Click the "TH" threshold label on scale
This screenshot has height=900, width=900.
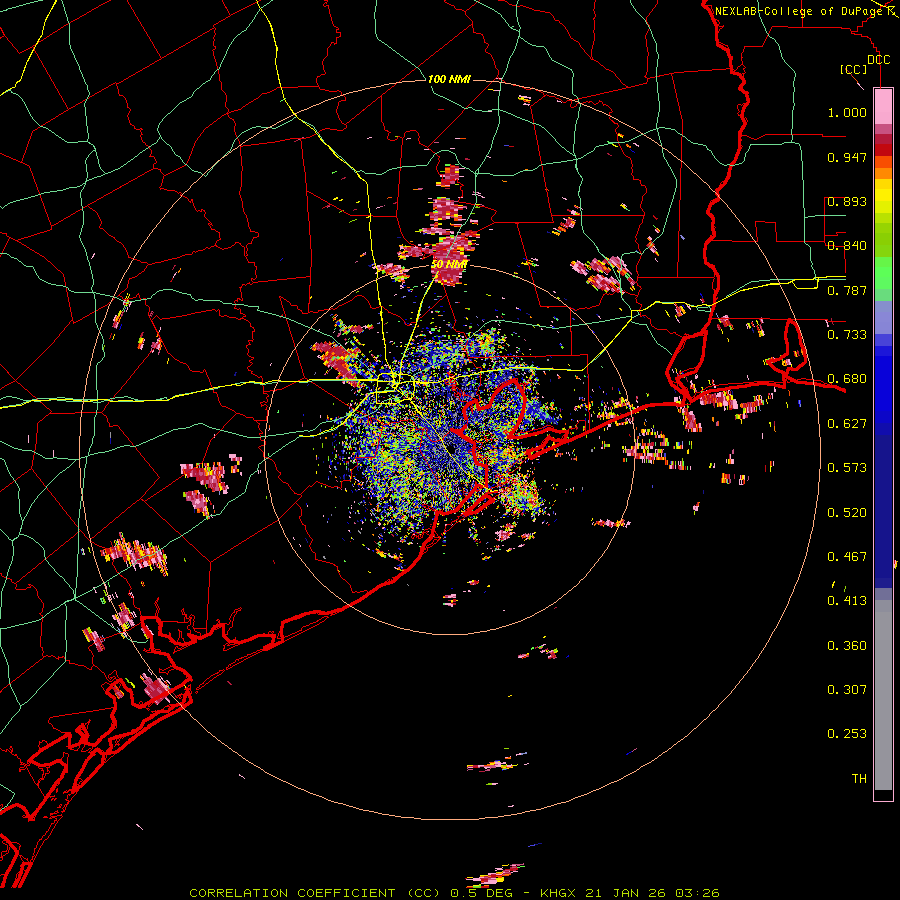[x=859, y=779]
